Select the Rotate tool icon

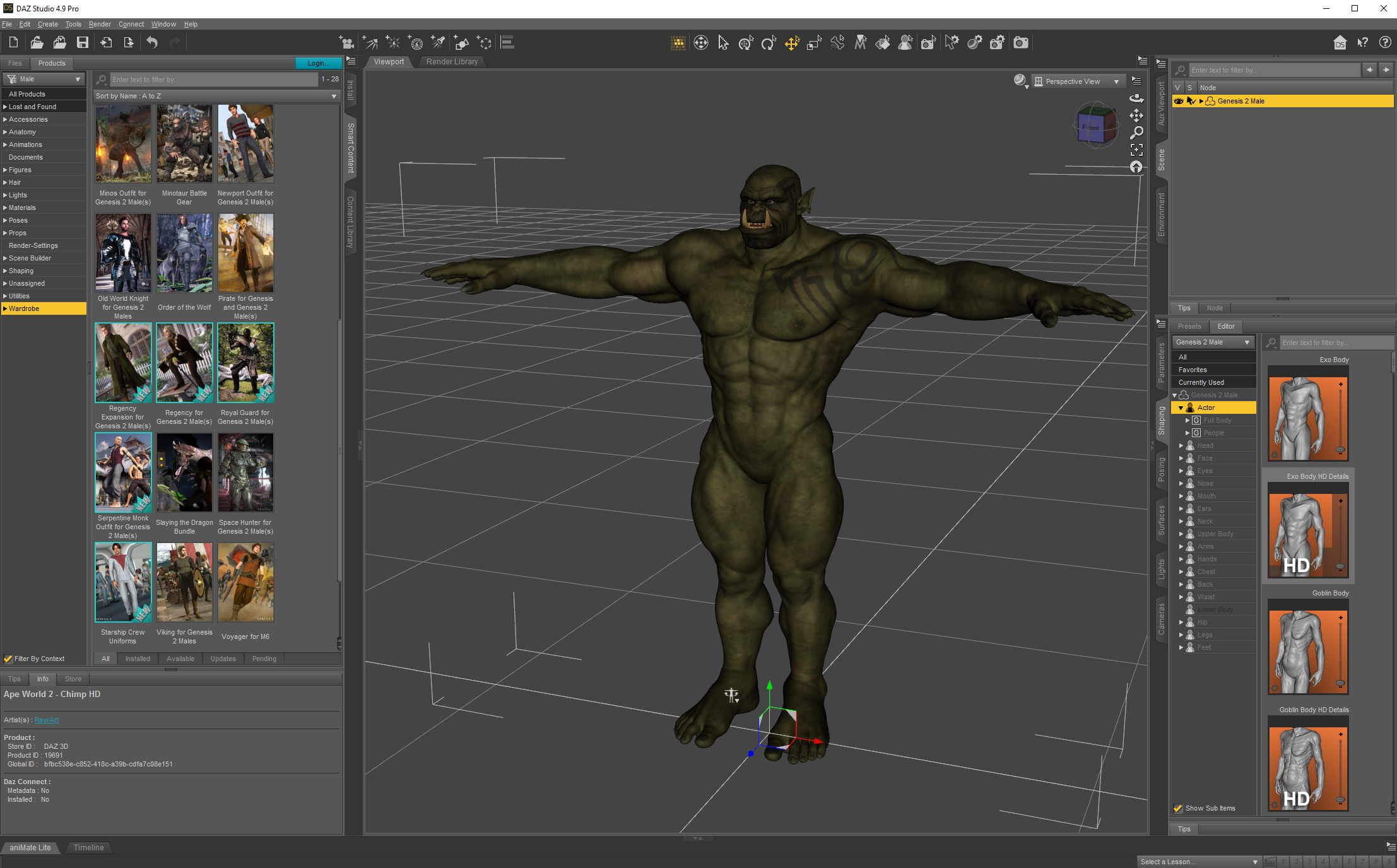pos(769,43)
